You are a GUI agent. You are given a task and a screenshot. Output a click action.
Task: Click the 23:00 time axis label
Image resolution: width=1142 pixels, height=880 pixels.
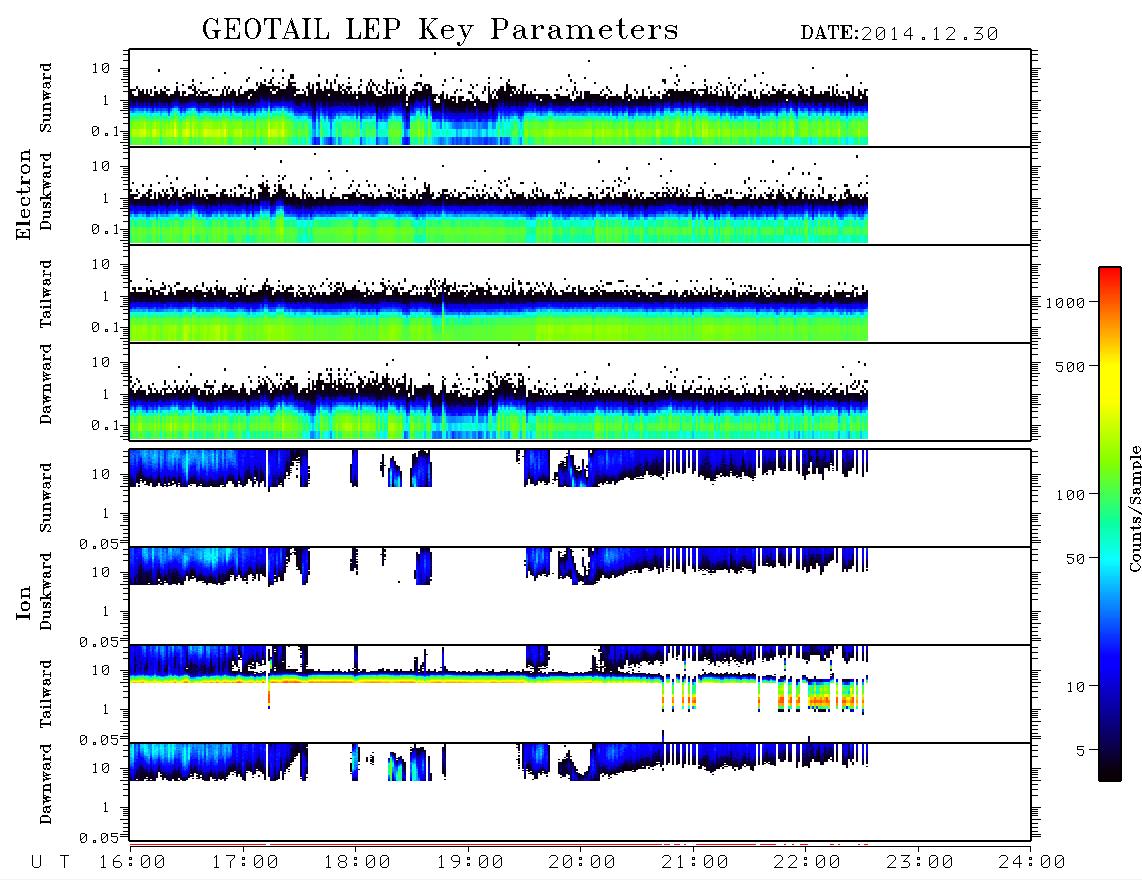pos(920,863)
